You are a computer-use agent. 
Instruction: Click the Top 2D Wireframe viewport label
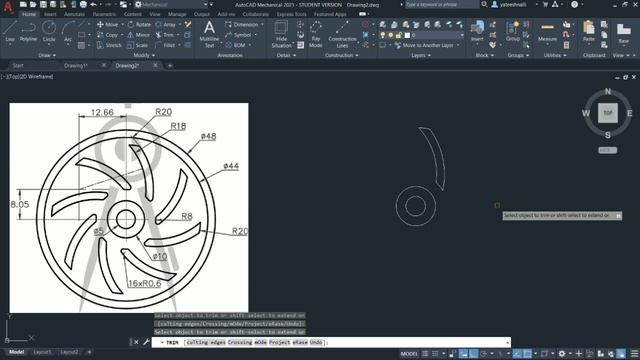coord(27,77)
